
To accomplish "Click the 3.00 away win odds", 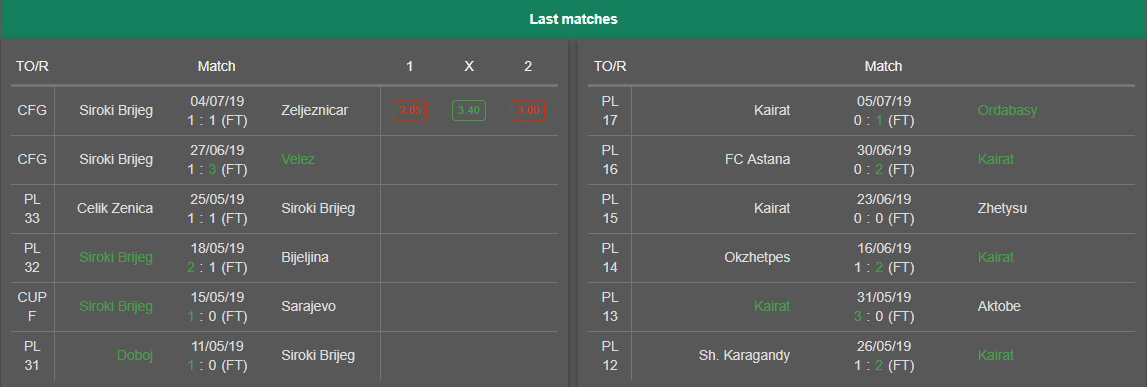I will (x=528, y=110).
